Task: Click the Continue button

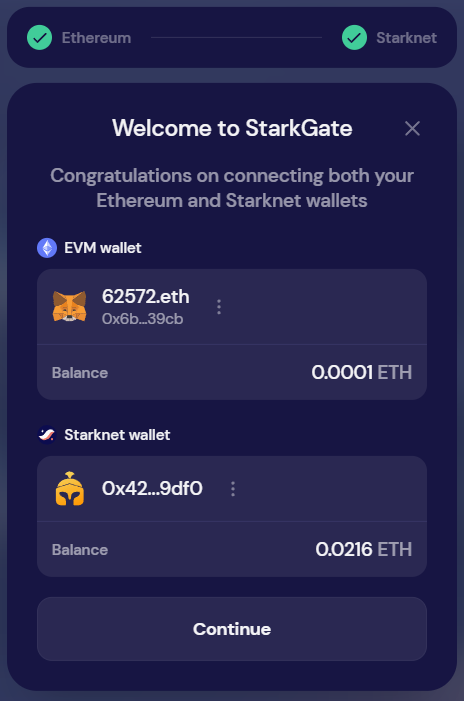Action: point(232,629)
